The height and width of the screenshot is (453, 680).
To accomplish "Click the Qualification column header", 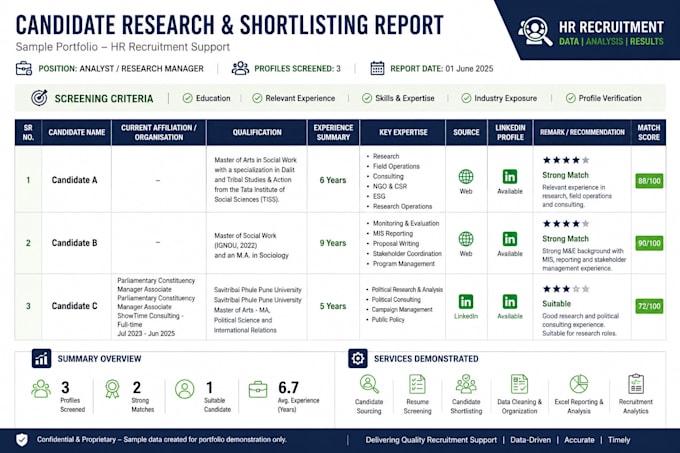I will coord(257,132).
